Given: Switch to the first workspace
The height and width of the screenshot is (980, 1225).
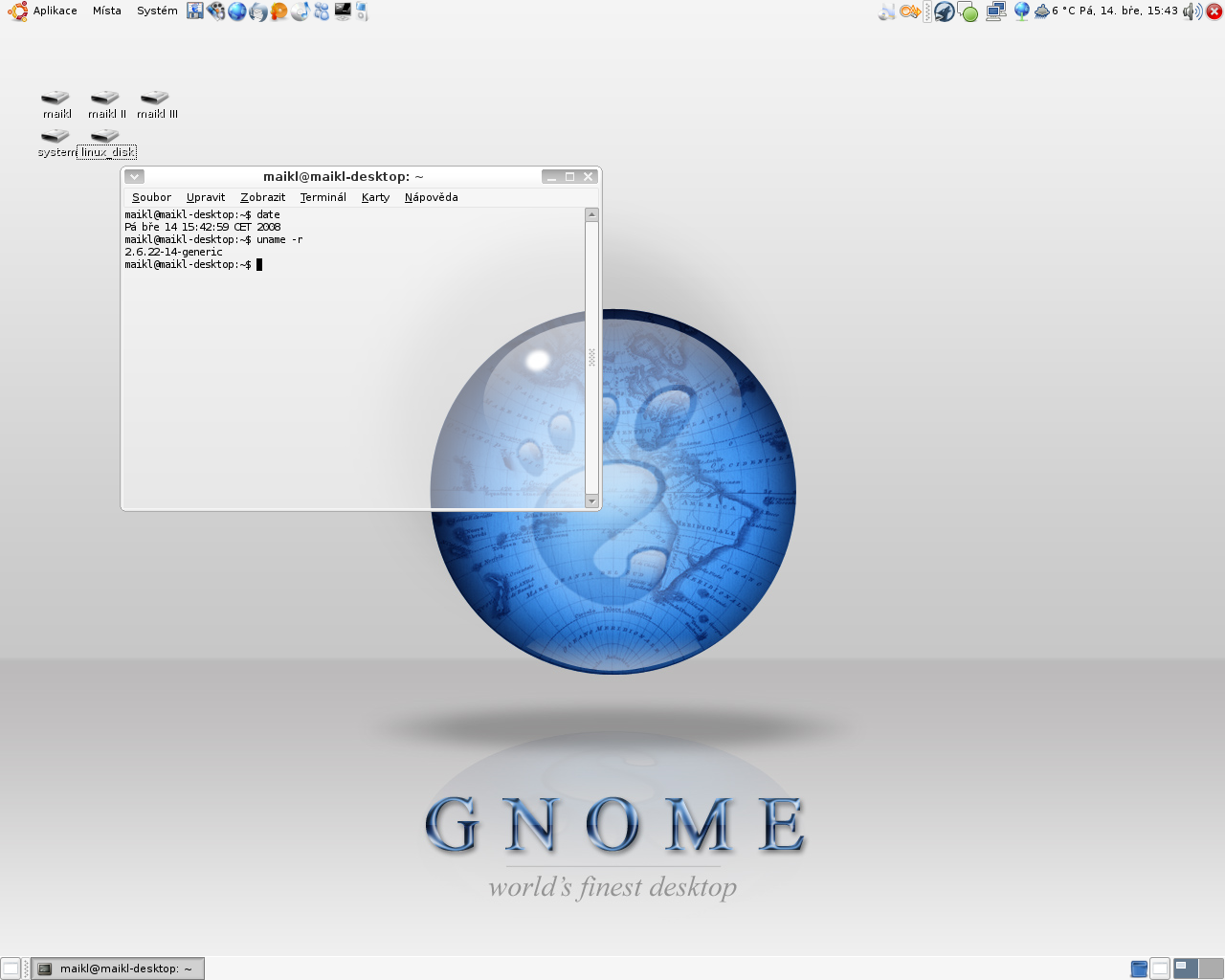Looking at the screenshot, I should click(1186, 969).
